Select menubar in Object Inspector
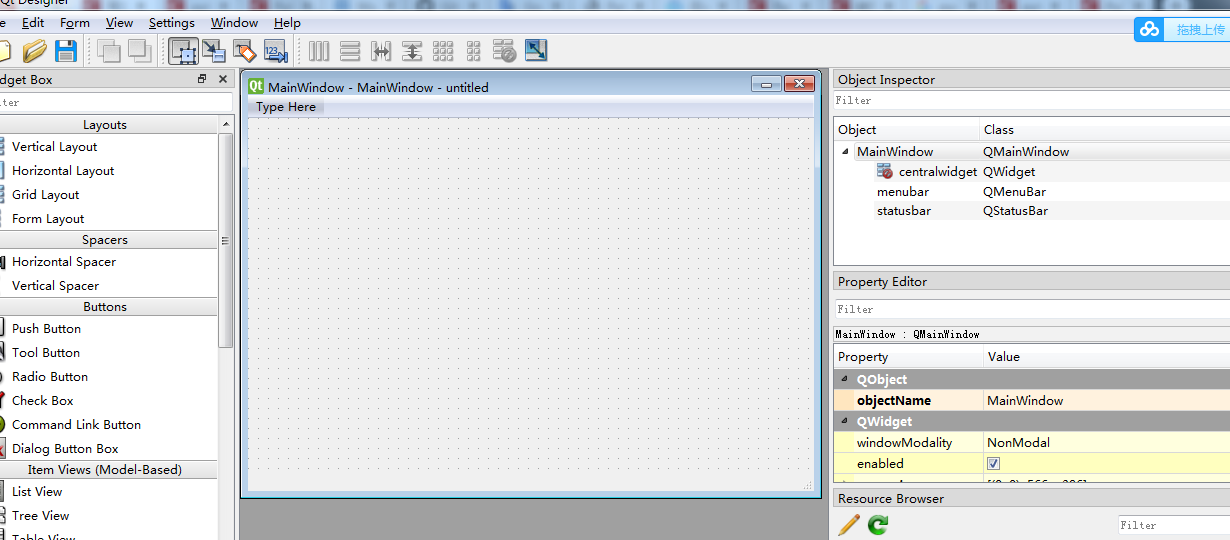The image size is (1230, 540). click(x=903, y=191)
